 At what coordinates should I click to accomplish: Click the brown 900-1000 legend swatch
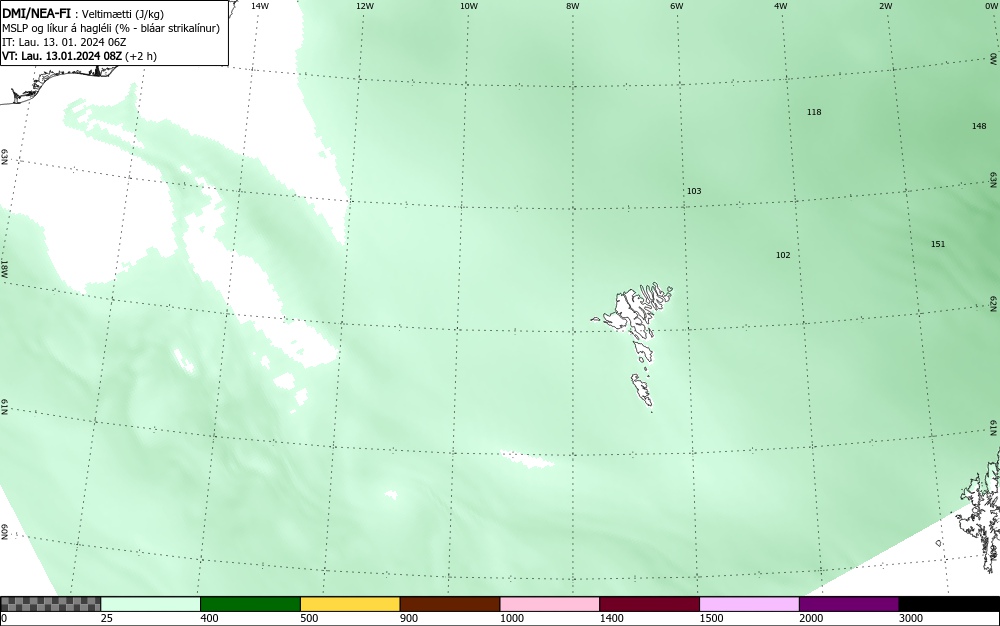pos(450,604)
